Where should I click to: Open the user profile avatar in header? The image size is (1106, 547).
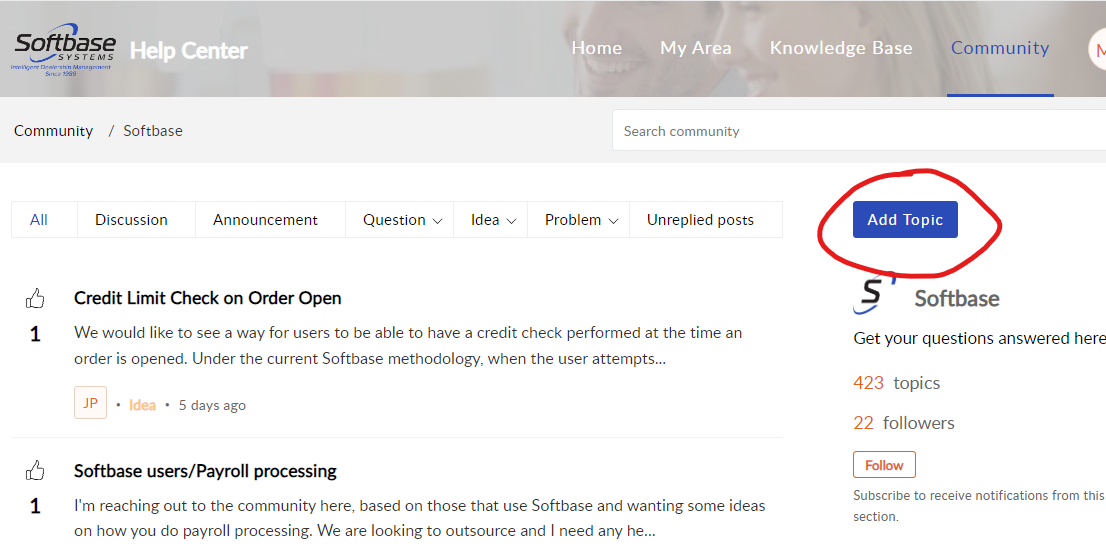click(1097, 49)
